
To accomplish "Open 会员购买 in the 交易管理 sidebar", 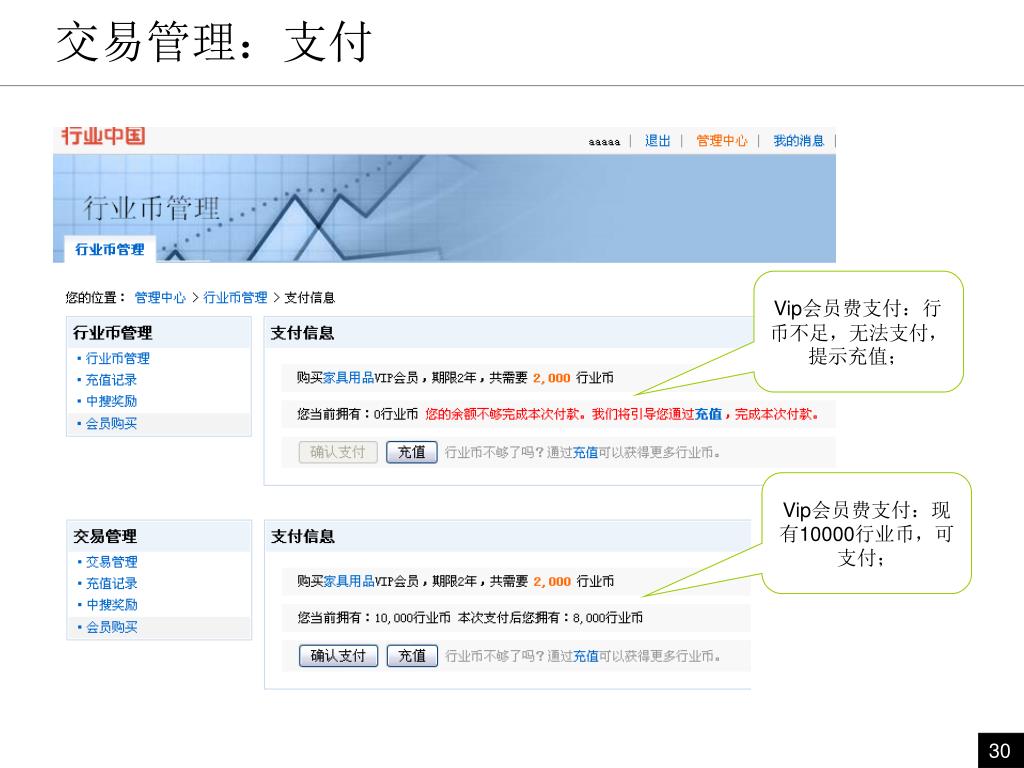I will click(112, 628).
